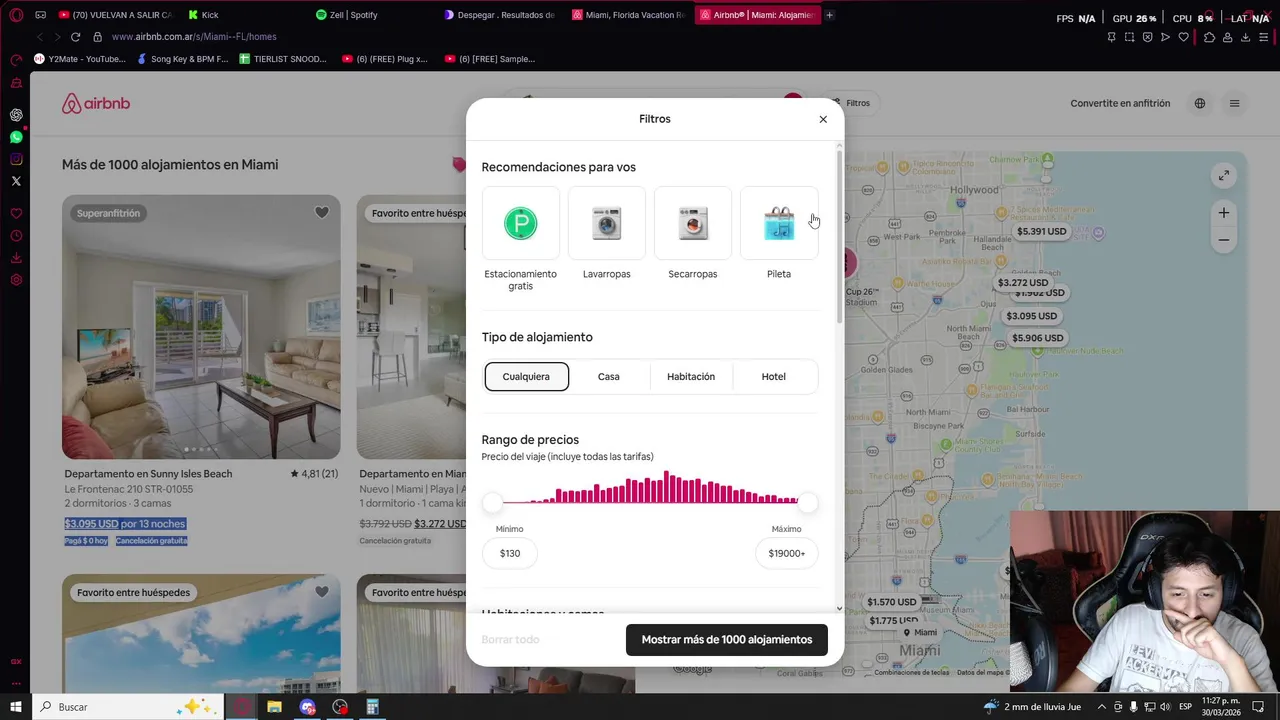Click the Airbnb logo

tap(96, 103)
